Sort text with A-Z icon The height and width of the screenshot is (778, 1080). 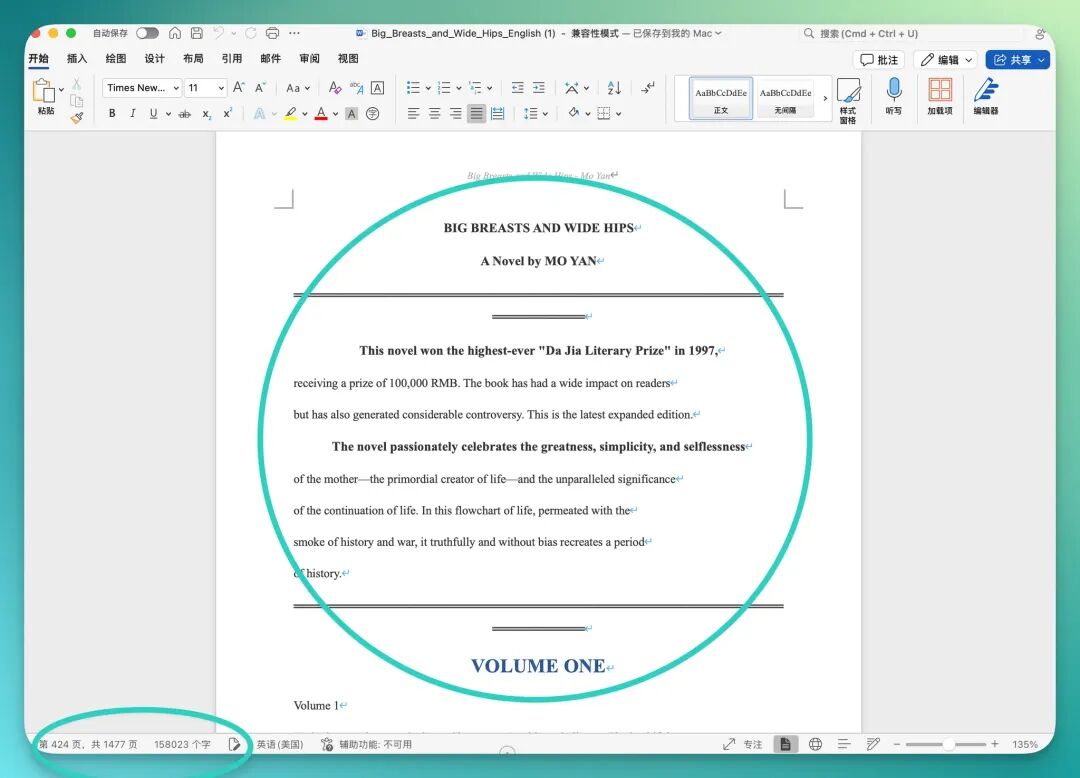tap(614, 87)
